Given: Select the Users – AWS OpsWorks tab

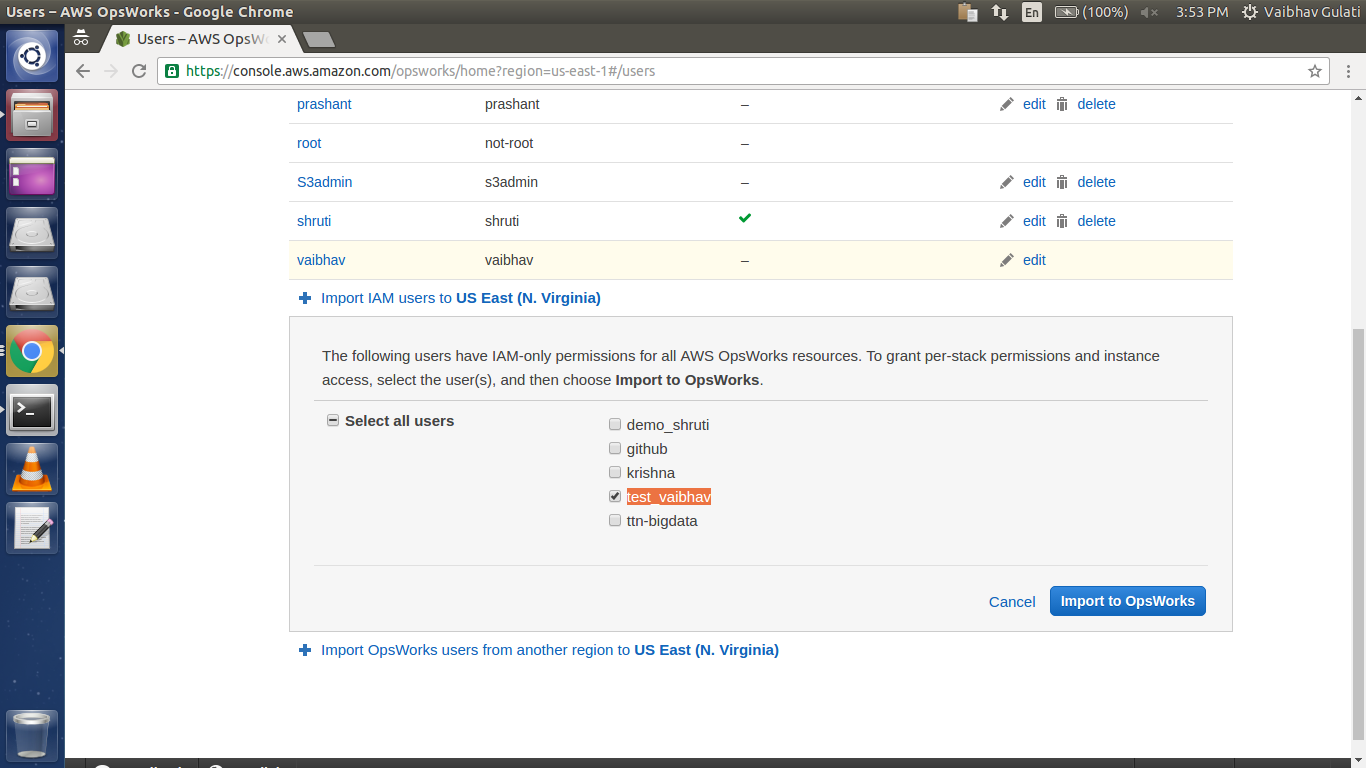Looking at the screenshot, I should [x=200, y=39].
